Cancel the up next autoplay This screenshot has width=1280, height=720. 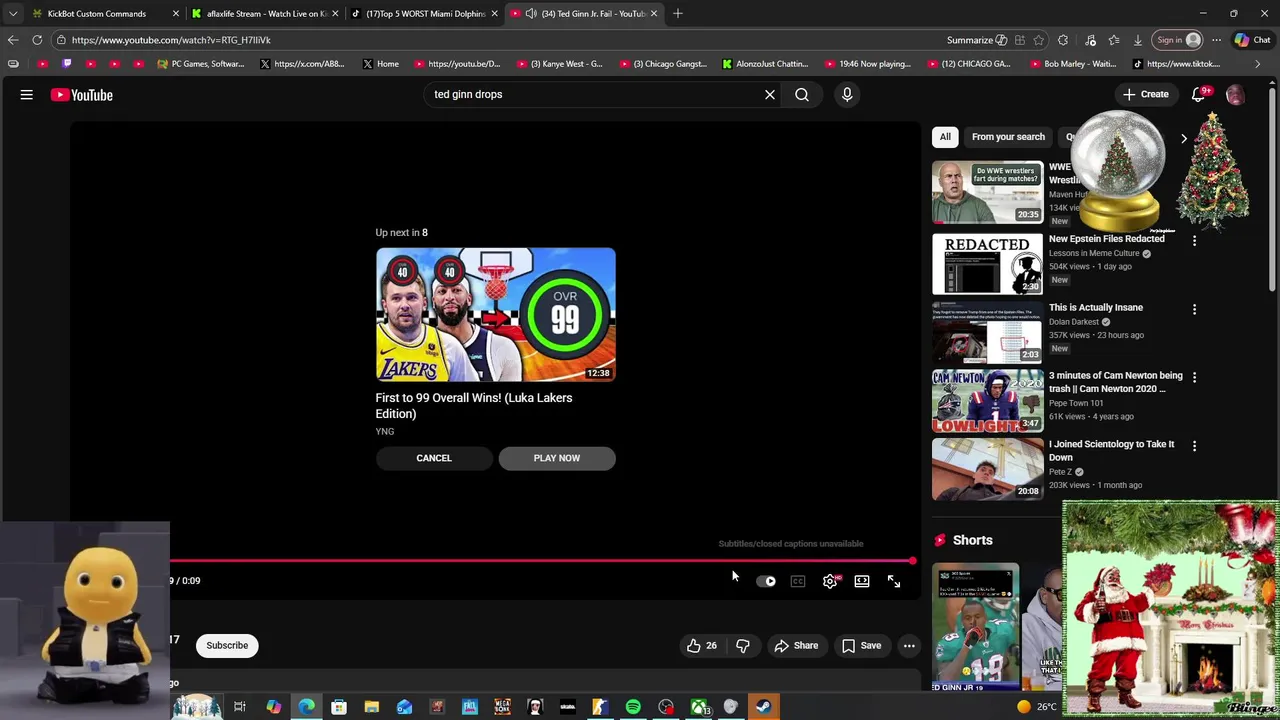tap(434, 458)
